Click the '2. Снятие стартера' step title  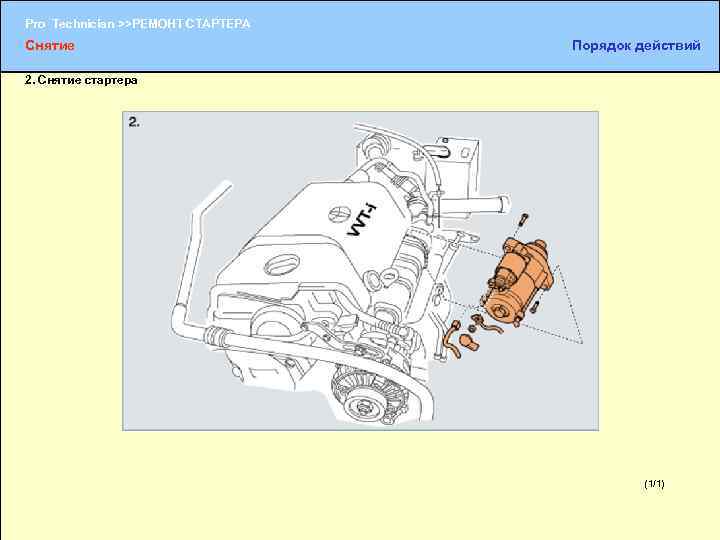pyautogui.click(x=81, y=80)
